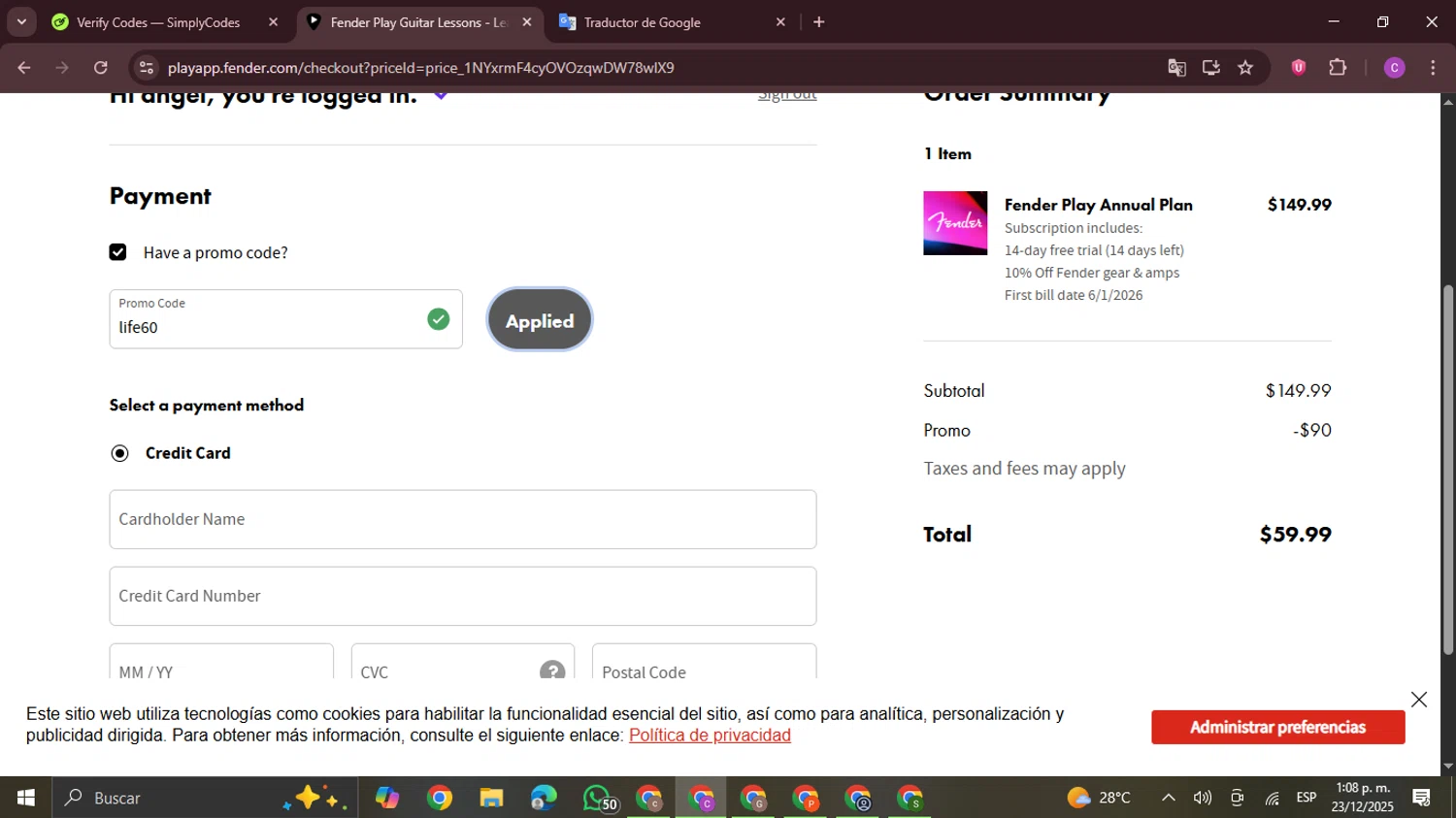
Task: Click the browser back arrow
Action: 24,68
